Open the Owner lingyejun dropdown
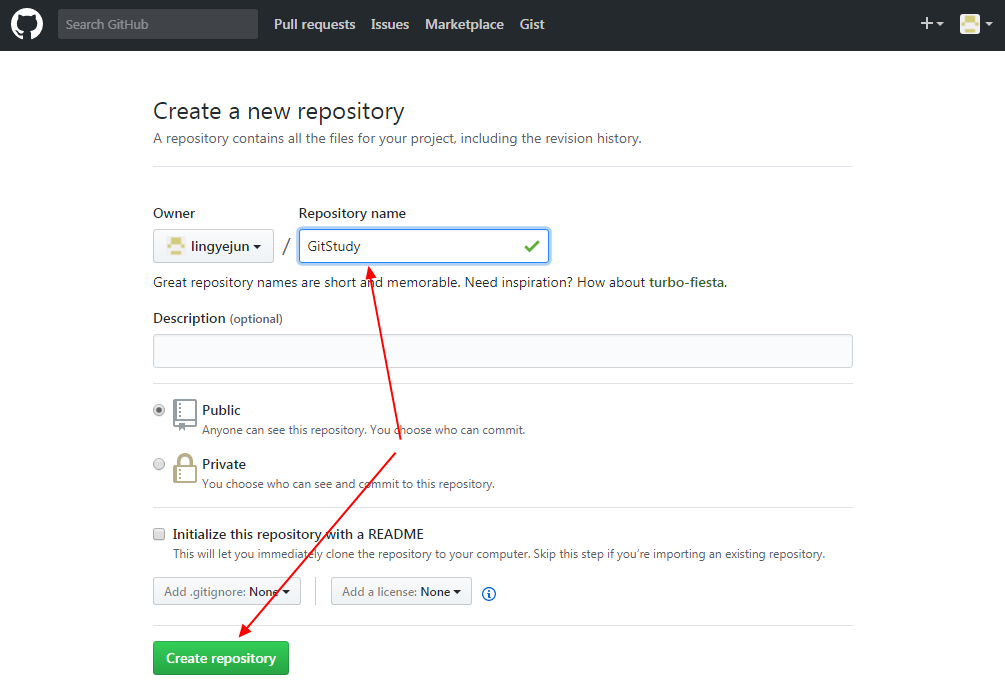 (x=213, y=246)
